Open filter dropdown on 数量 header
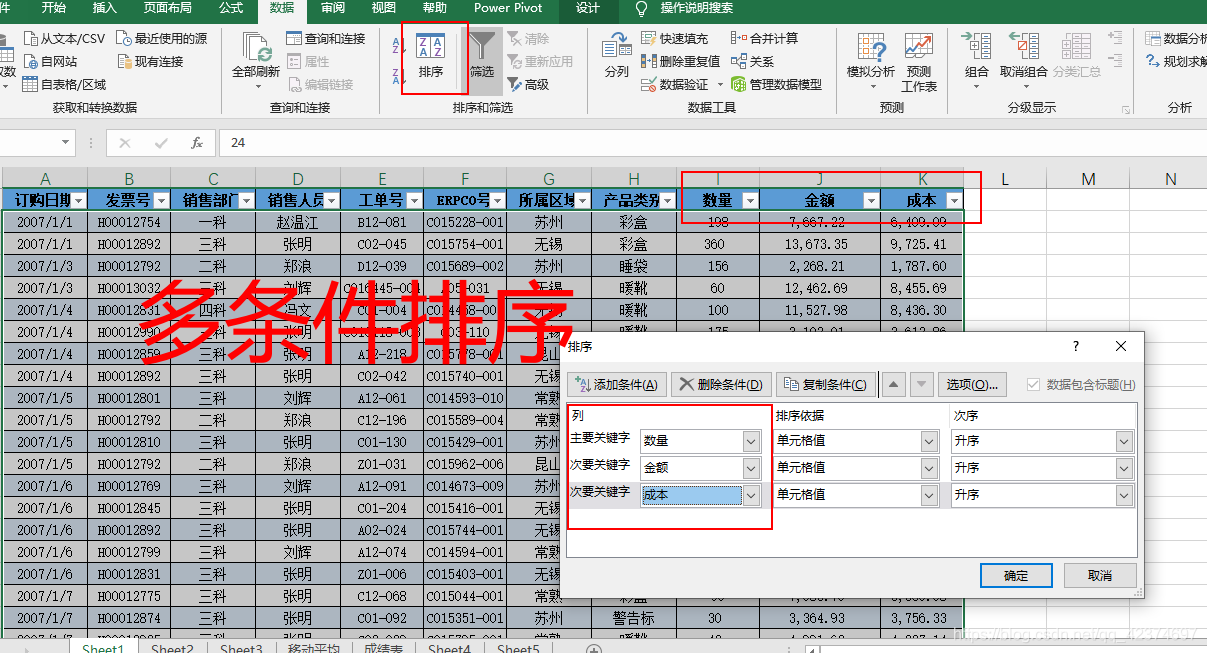The image size is (1207, 653). click(x=750, y=201)
